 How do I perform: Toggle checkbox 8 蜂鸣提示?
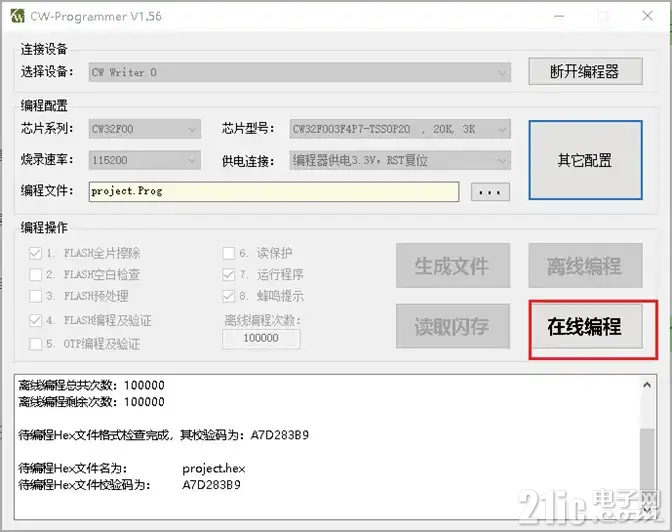click(x=228, y=296)
